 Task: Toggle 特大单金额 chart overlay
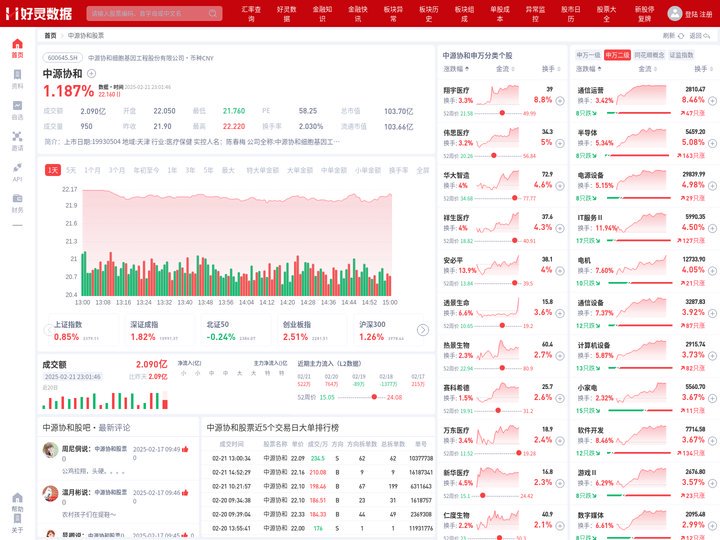pyautogui.click(x=263, y=170)
